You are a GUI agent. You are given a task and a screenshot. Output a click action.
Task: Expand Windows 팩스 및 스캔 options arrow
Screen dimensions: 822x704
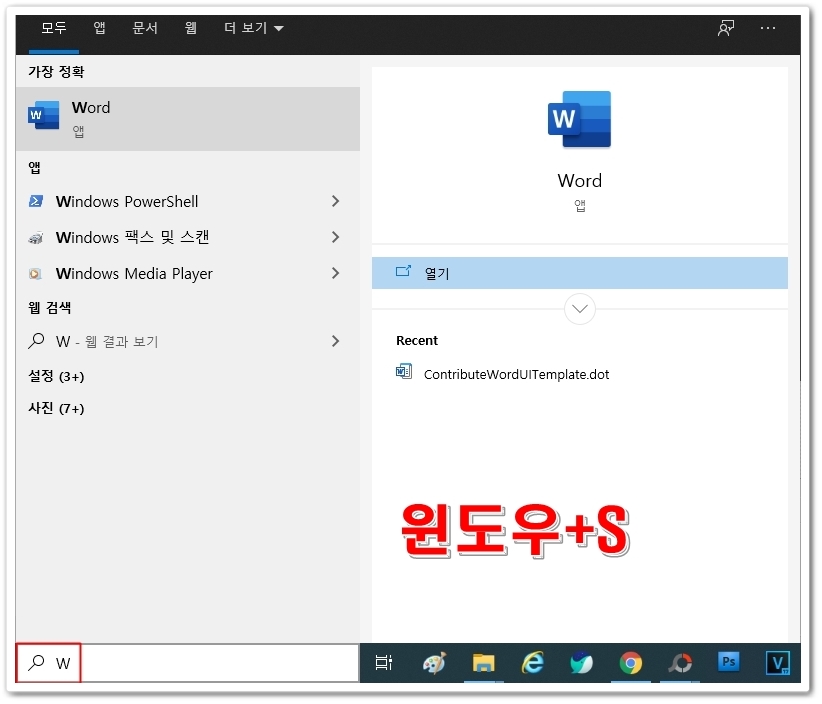coord(336,237)
